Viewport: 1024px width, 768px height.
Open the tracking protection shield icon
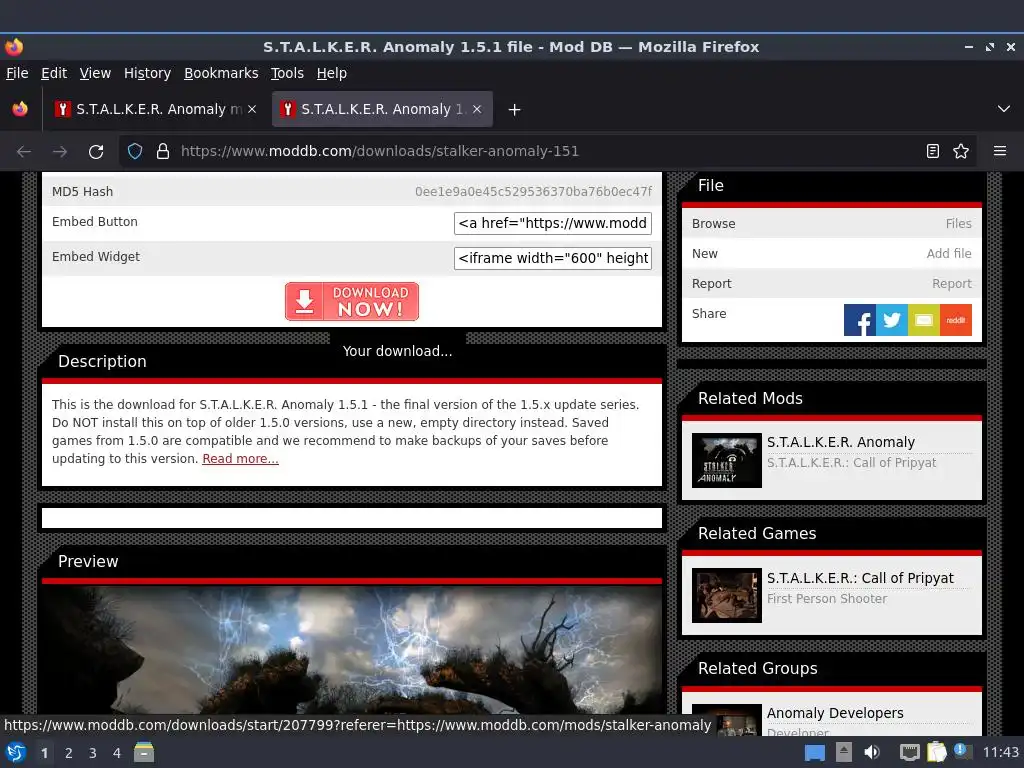(x=135, y=152)
